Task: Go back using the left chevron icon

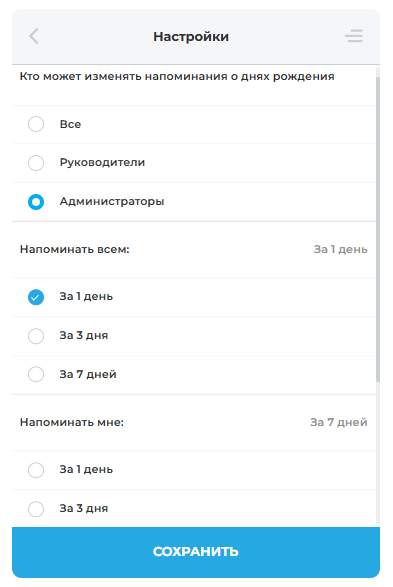Action: click(x=34, y=36)
